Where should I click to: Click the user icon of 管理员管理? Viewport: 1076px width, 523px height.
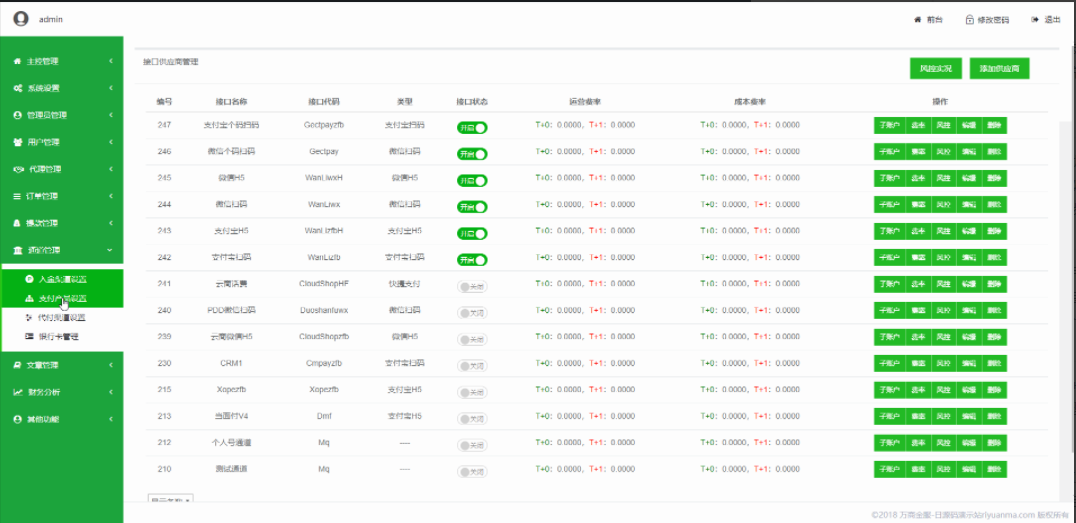(18, 115)
